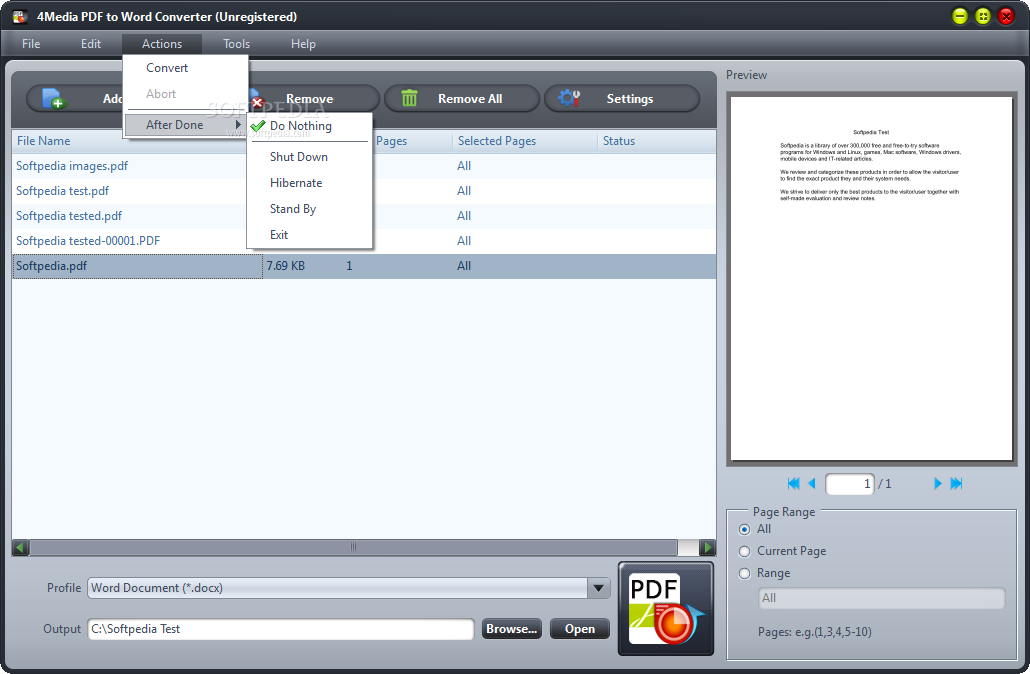
Task: Click the Remove All trash icon button
Action: 409,99
